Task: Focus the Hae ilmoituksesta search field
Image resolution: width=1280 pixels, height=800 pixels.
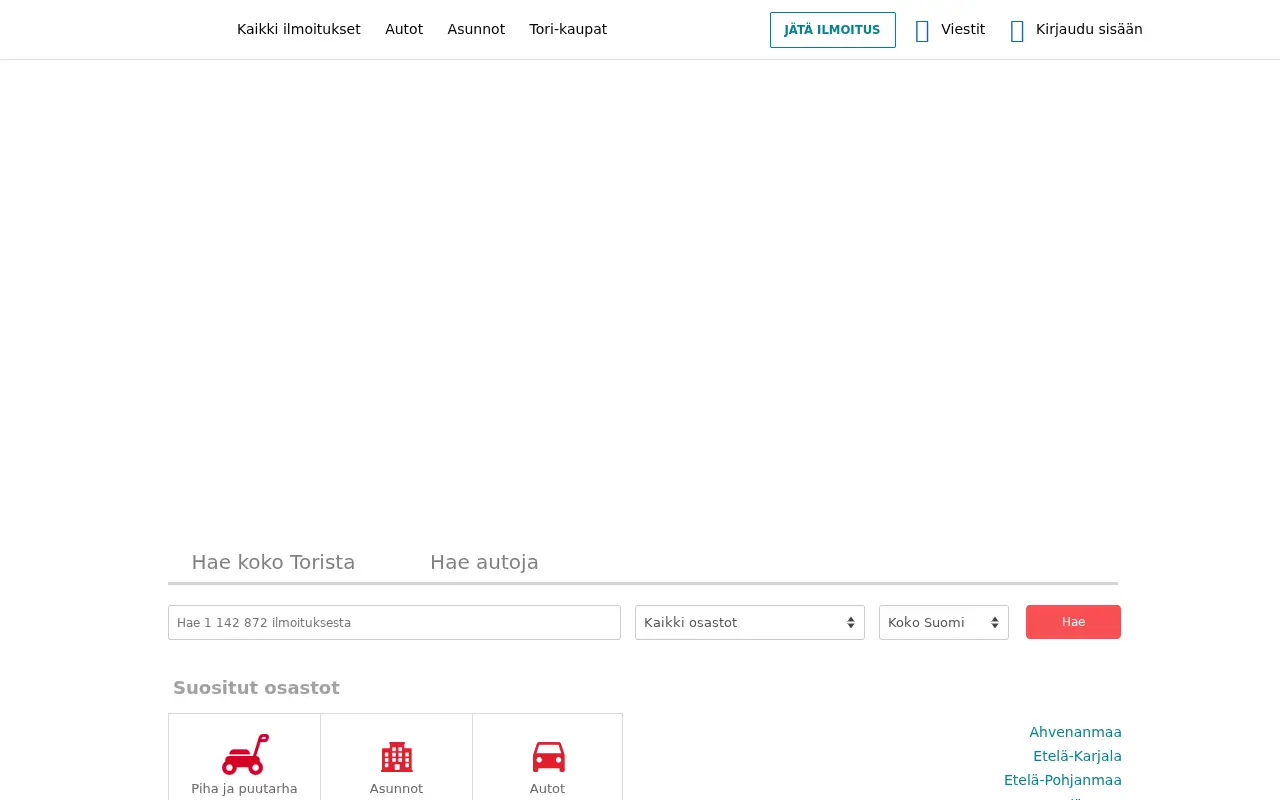Action: pyautogui.click(x=394, y=622)
